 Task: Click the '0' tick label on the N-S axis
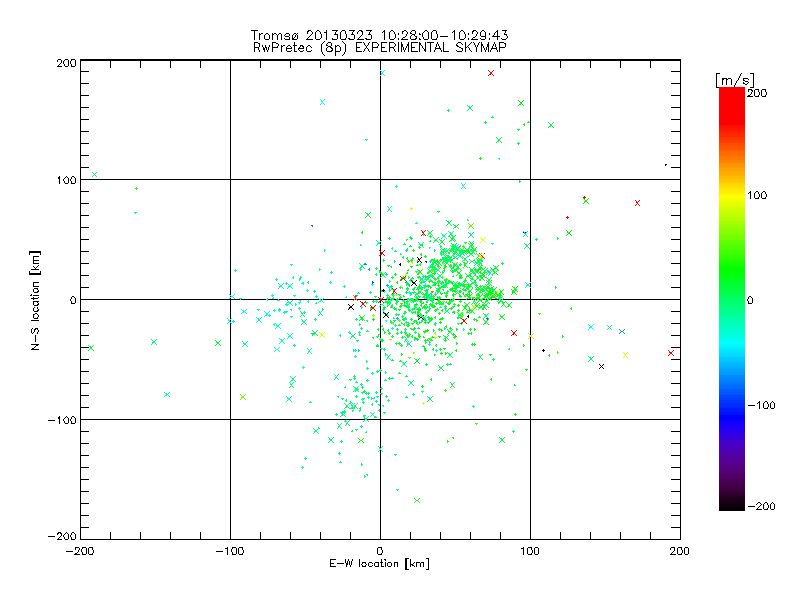[73, 300]
